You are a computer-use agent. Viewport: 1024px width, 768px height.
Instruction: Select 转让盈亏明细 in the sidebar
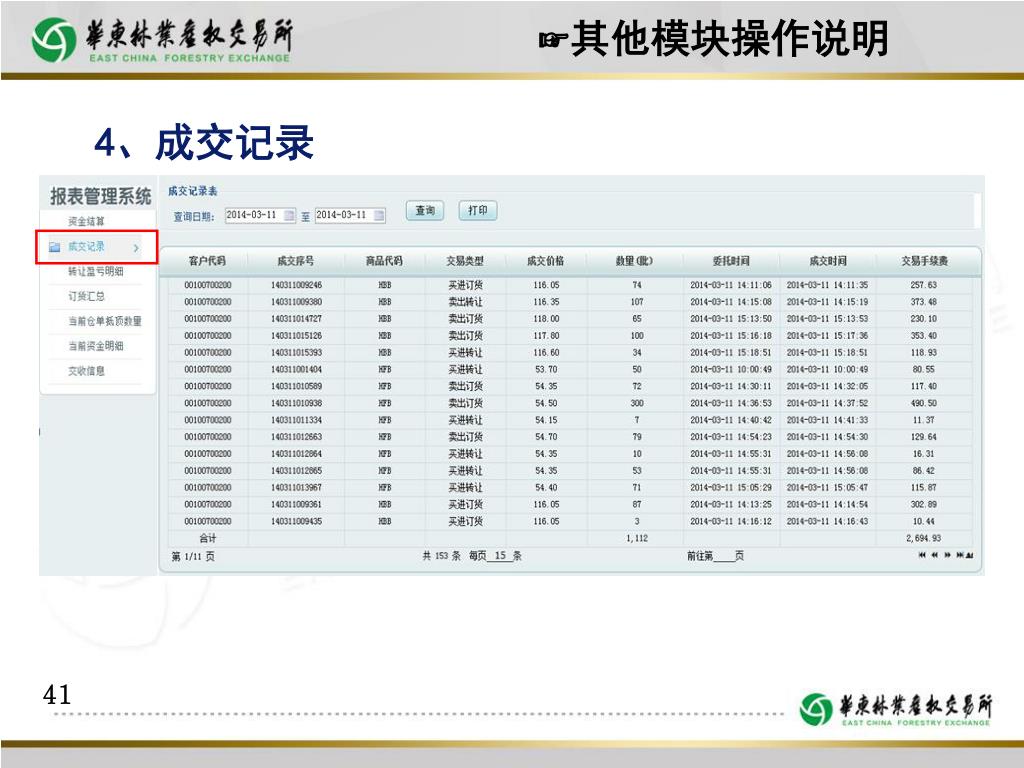pos(96,272)
